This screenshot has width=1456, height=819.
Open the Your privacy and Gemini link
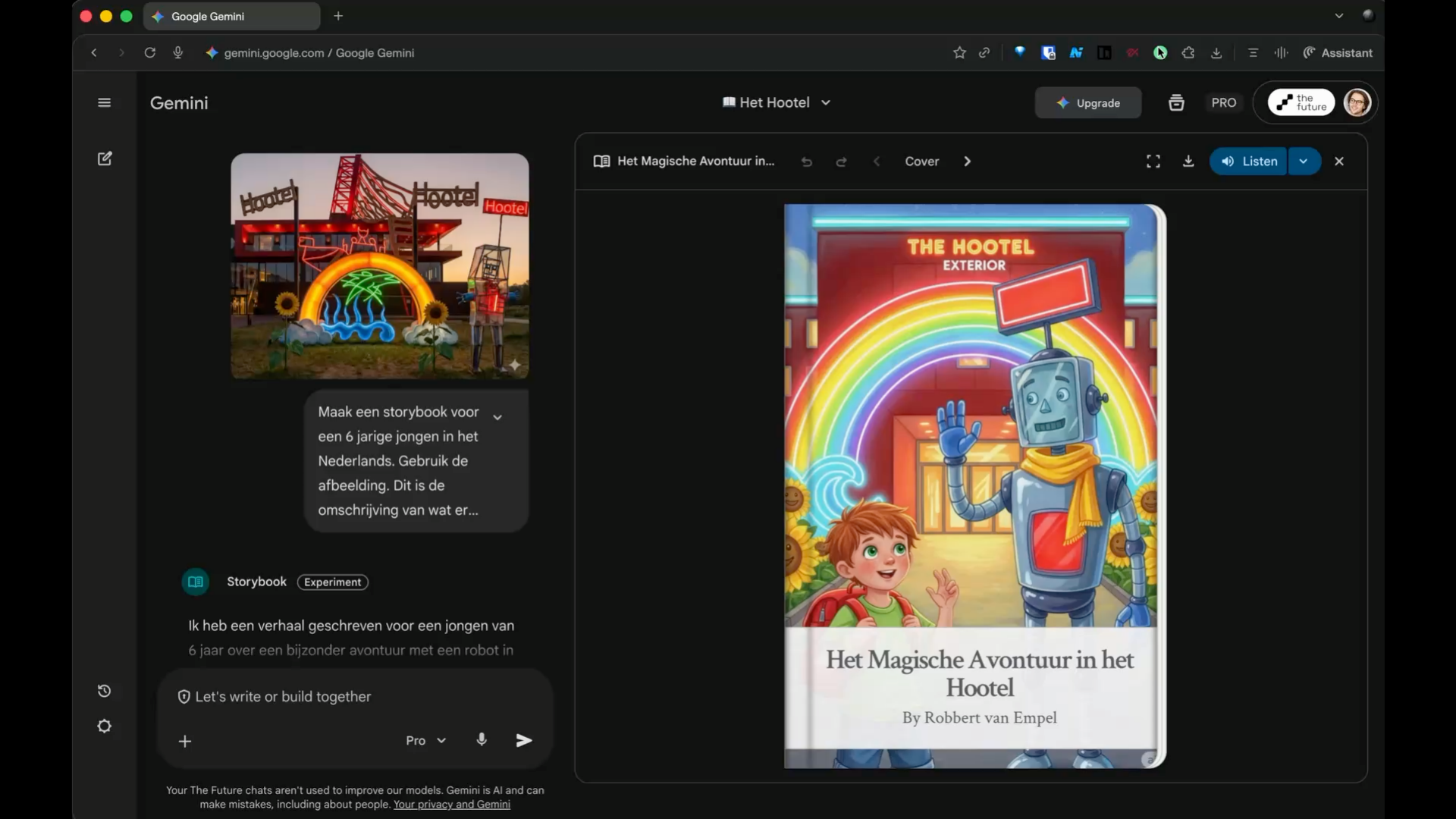pos(452,804)
